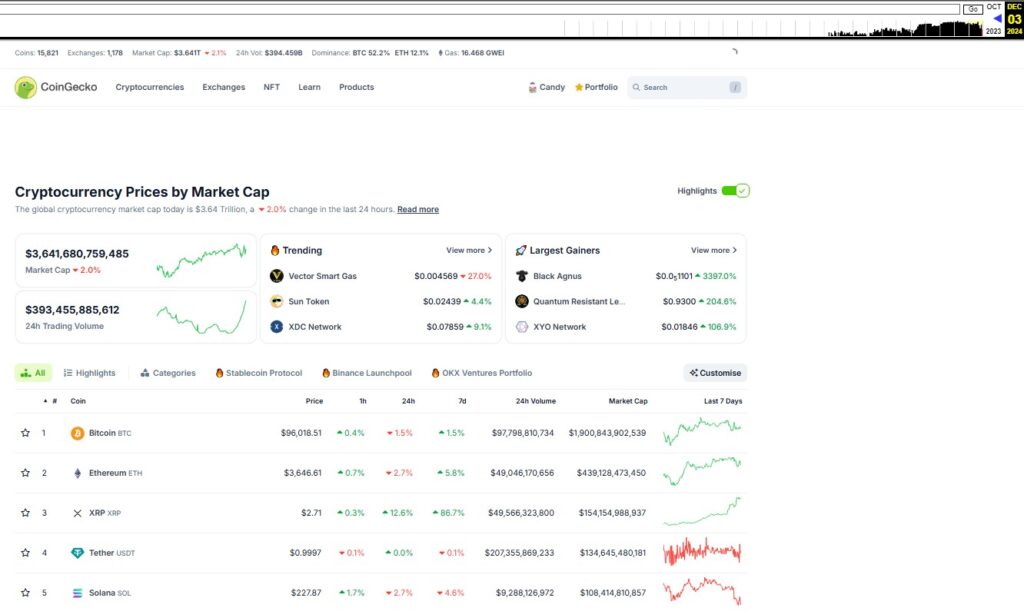The image size is (1024, 611).
Task: Click Sun Token icon
Action: pos(277,302)
